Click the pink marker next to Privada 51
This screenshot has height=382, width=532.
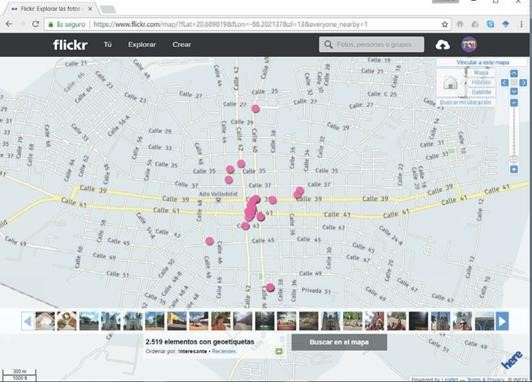270,288
